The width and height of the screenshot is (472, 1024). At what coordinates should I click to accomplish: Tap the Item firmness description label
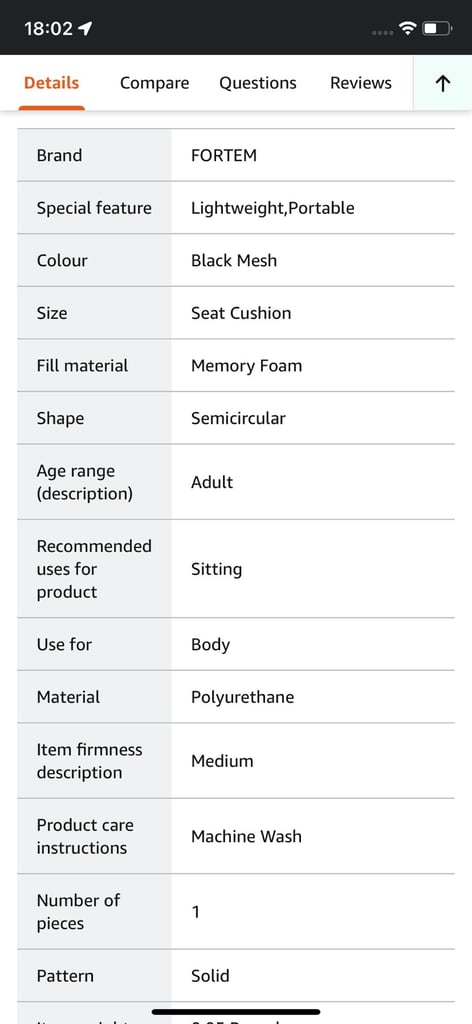[x=89, y=761]
